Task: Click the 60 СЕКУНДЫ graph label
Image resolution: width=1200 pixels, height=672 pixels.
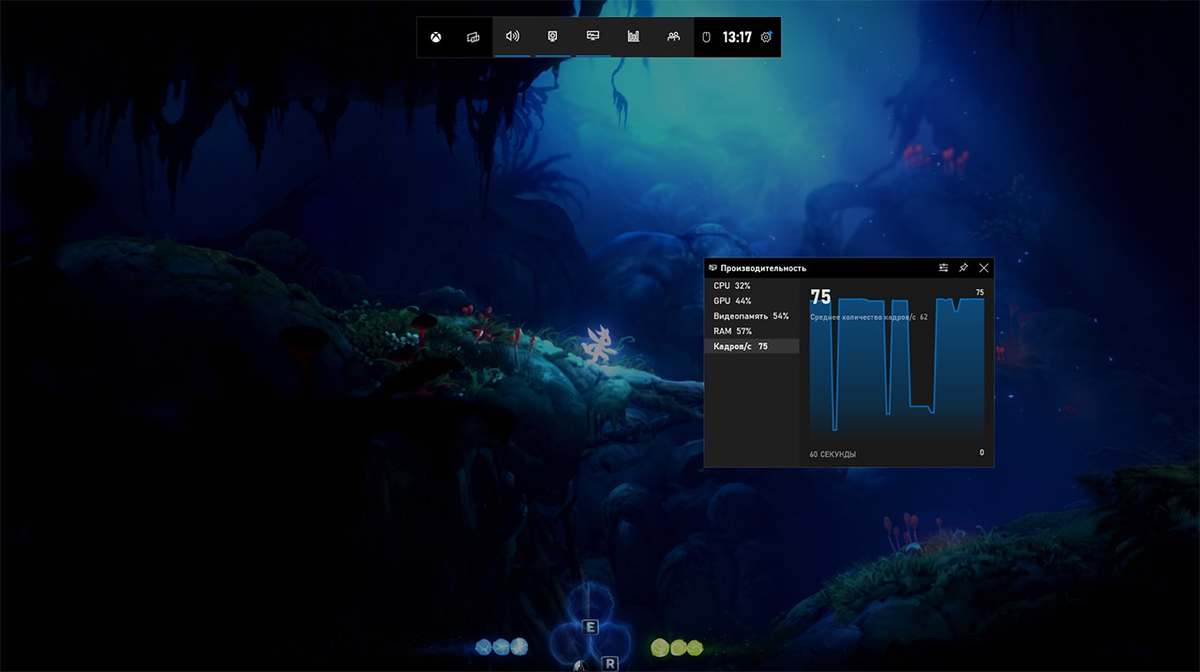Action: (832, 454)
